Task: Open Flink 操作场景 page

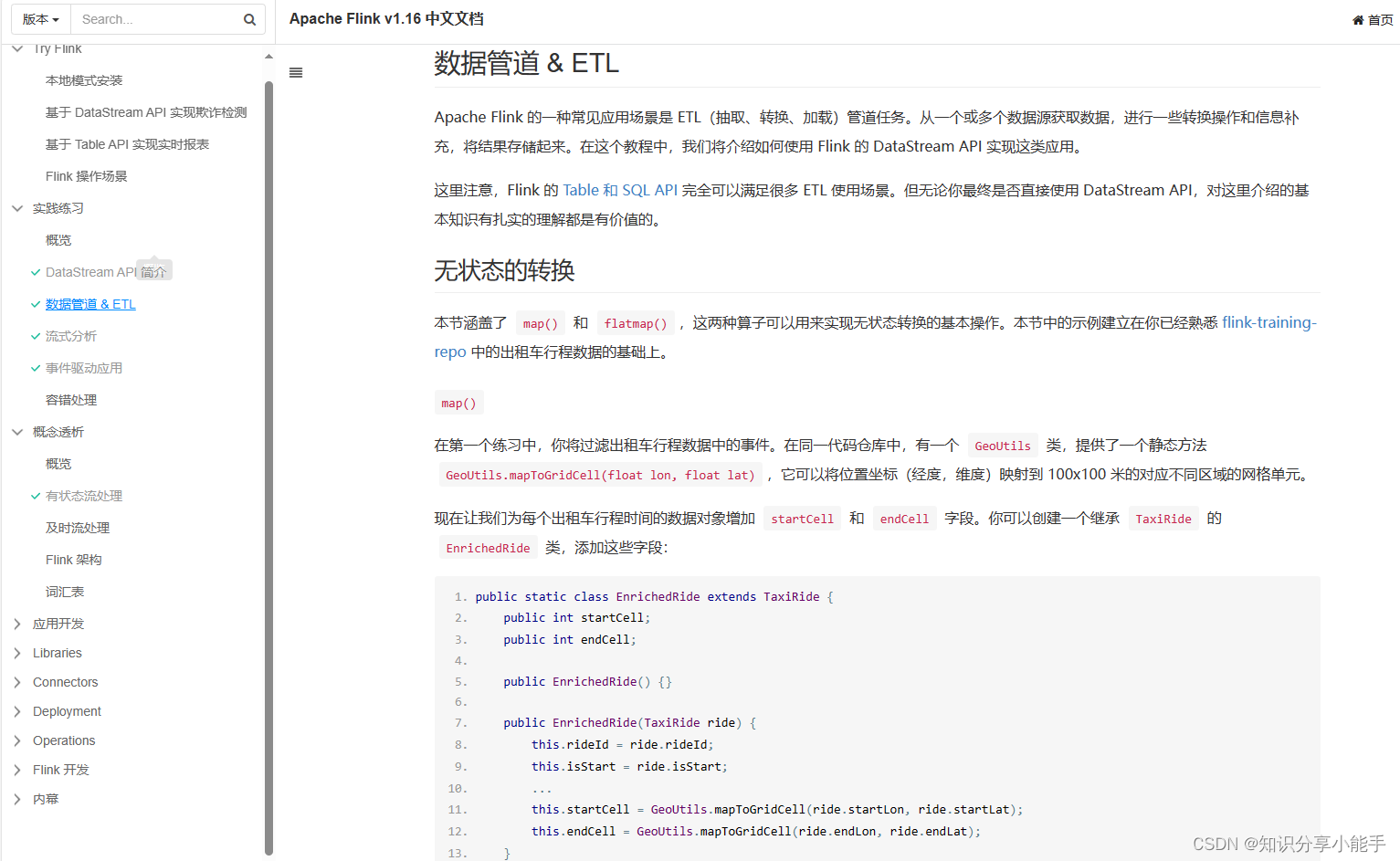Action: (x=87, y=176)
